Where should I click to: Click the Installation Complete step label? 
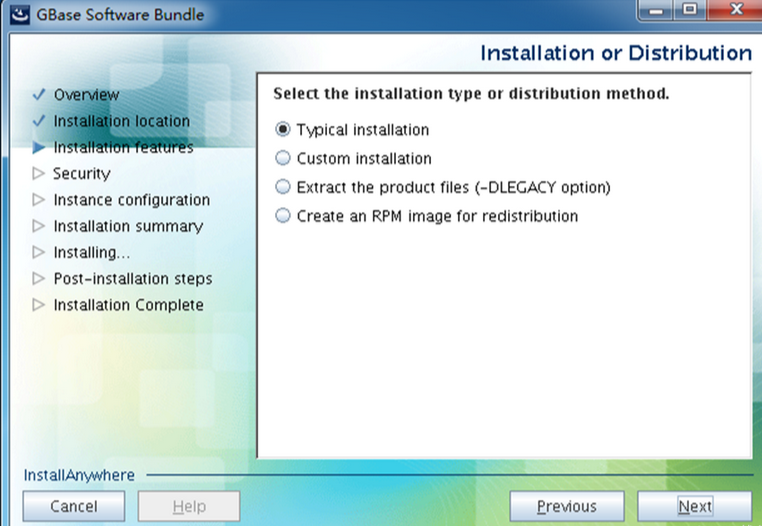pos(128,305)
